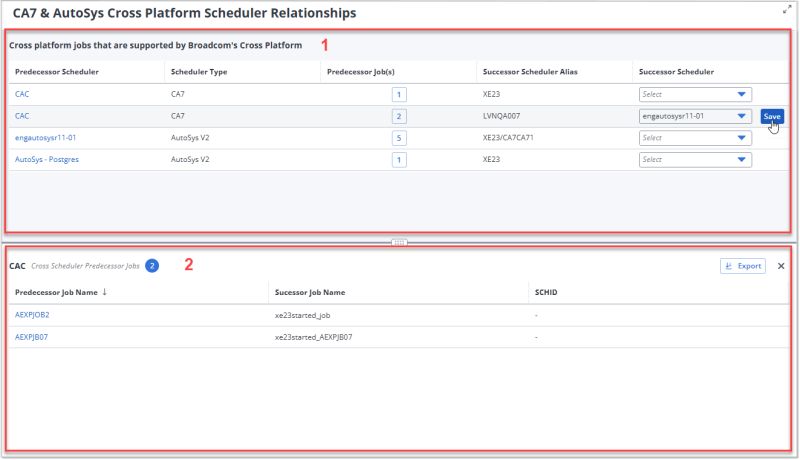Screen dimensions: 800x460
Task: Click the sort arrow beside Predecessor Job Name
Action: (x=105, y=292)
